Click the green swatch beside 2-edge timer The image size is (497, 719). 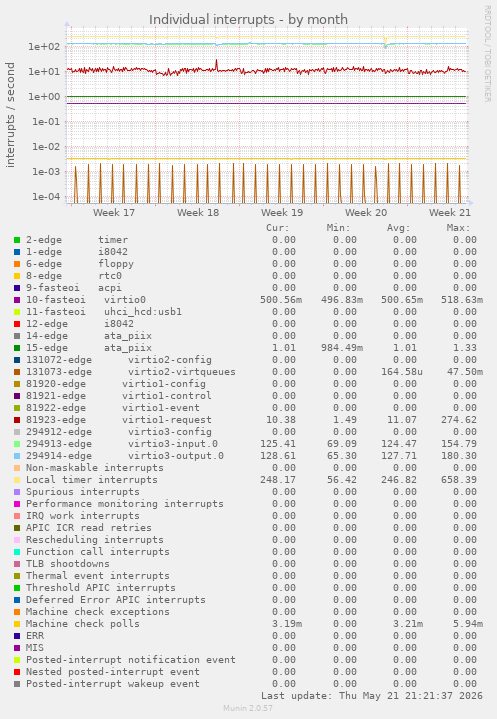pyautogui.click(x=17, y=240)
